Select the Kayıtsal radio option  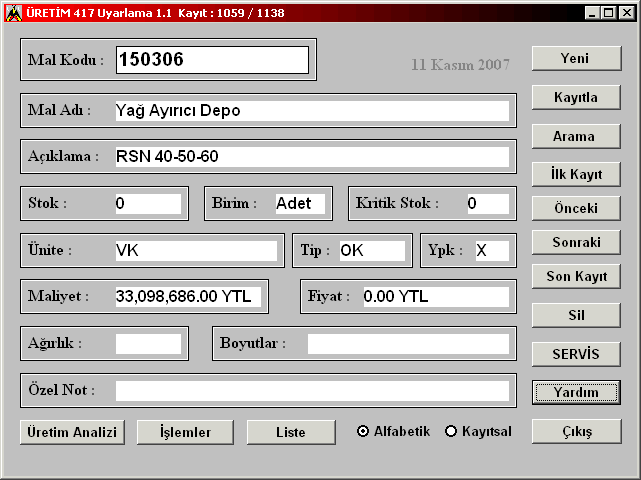(x=451, y=431)
